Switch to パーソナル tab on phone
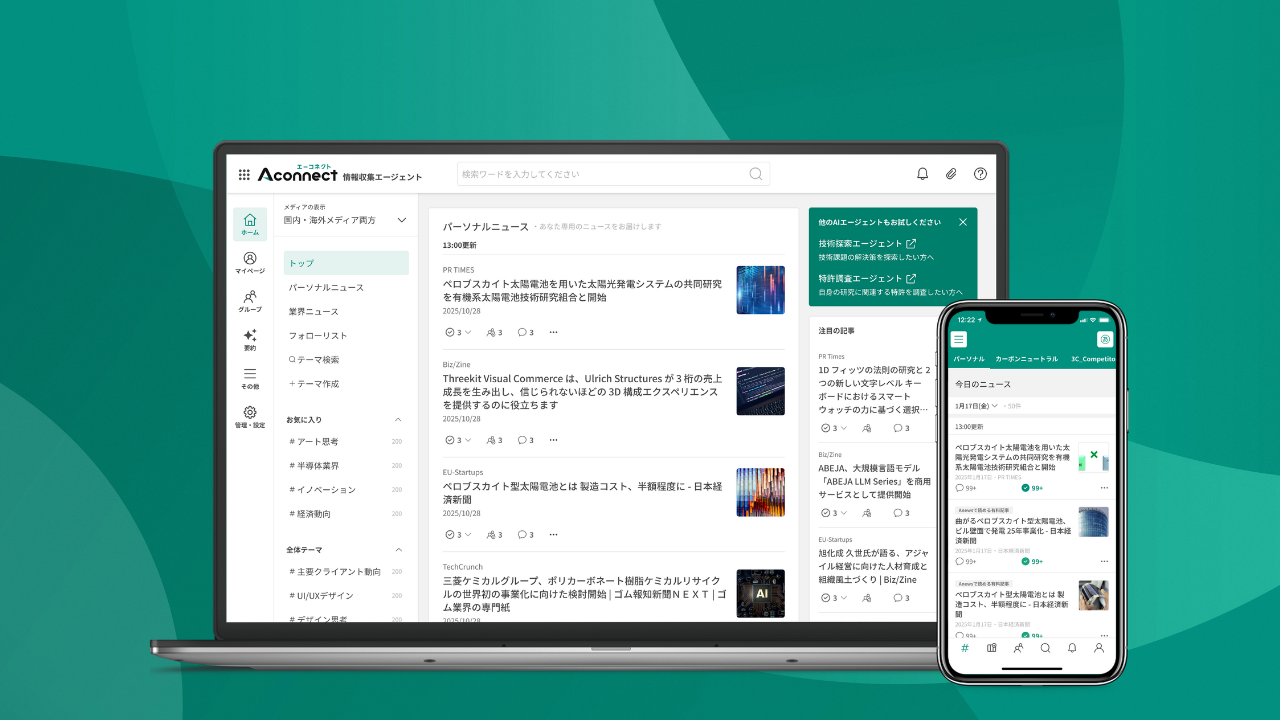This screenshot has width=1280, height=720. click(969, 359)
